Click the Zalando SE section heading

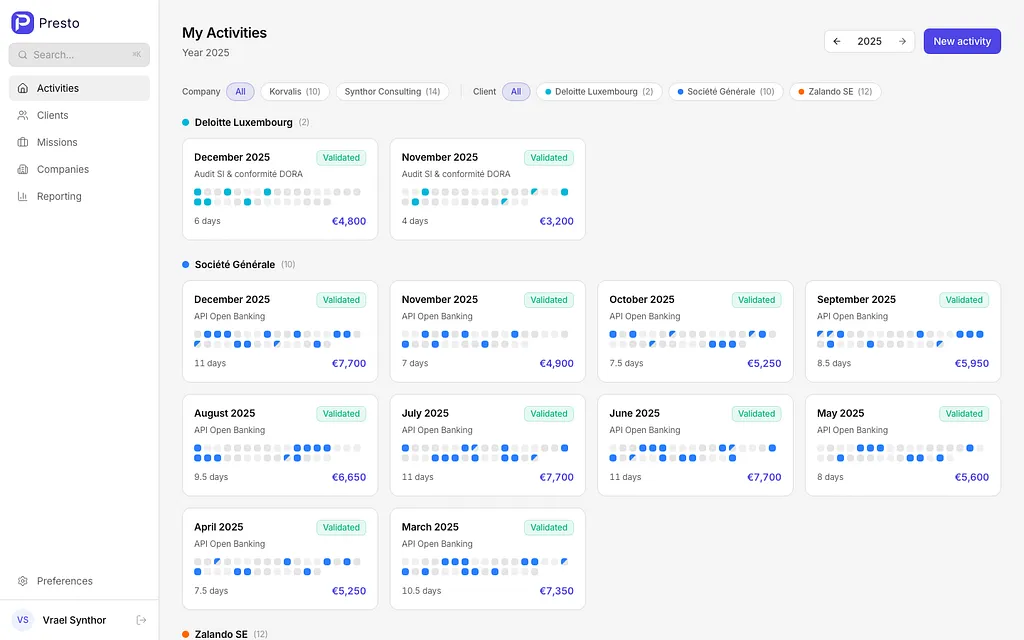pyautogui.click(x=221, y=634)
